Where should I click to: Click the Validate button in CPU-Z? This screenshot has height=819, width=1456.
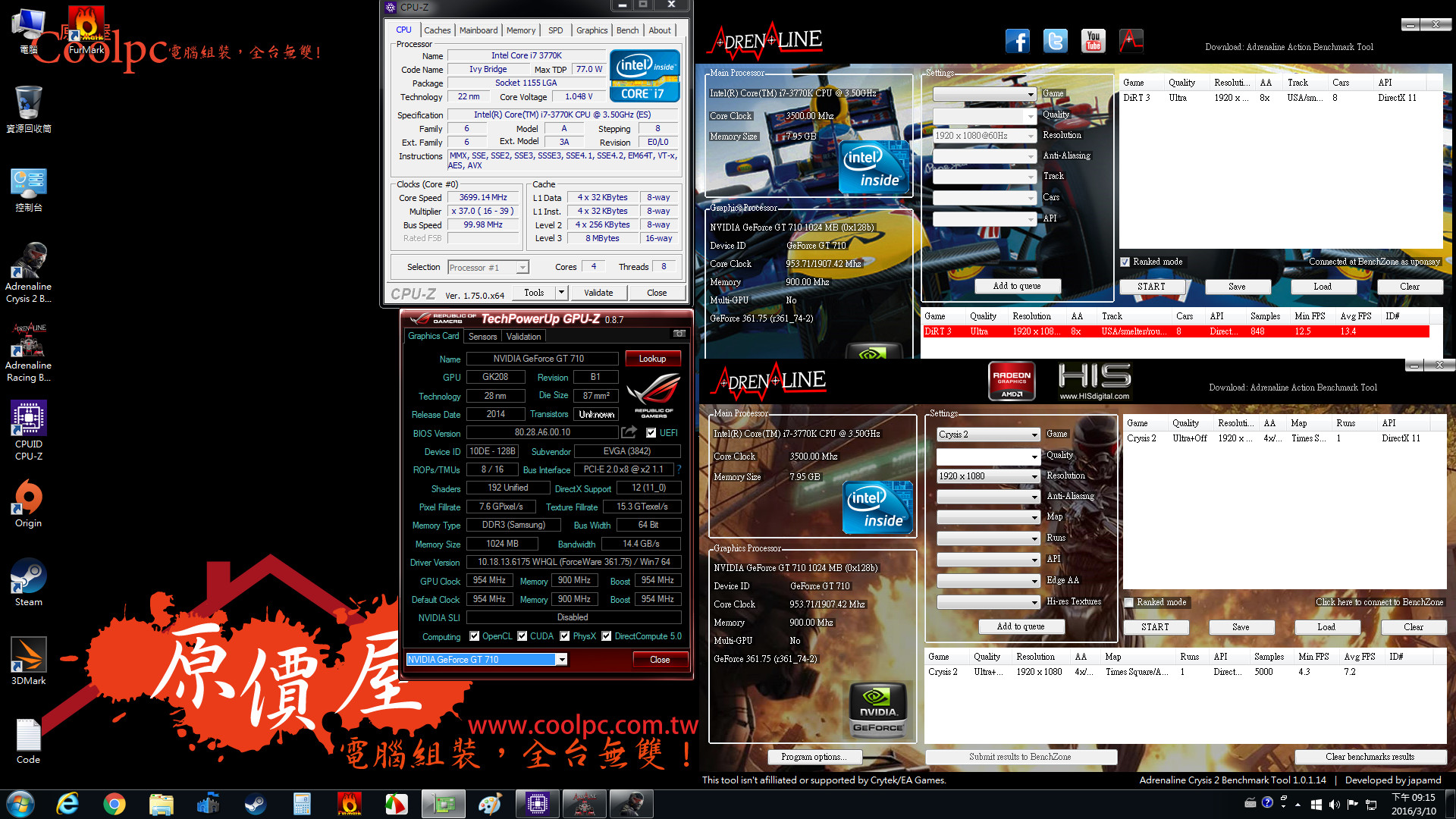[x=598, y=293]
